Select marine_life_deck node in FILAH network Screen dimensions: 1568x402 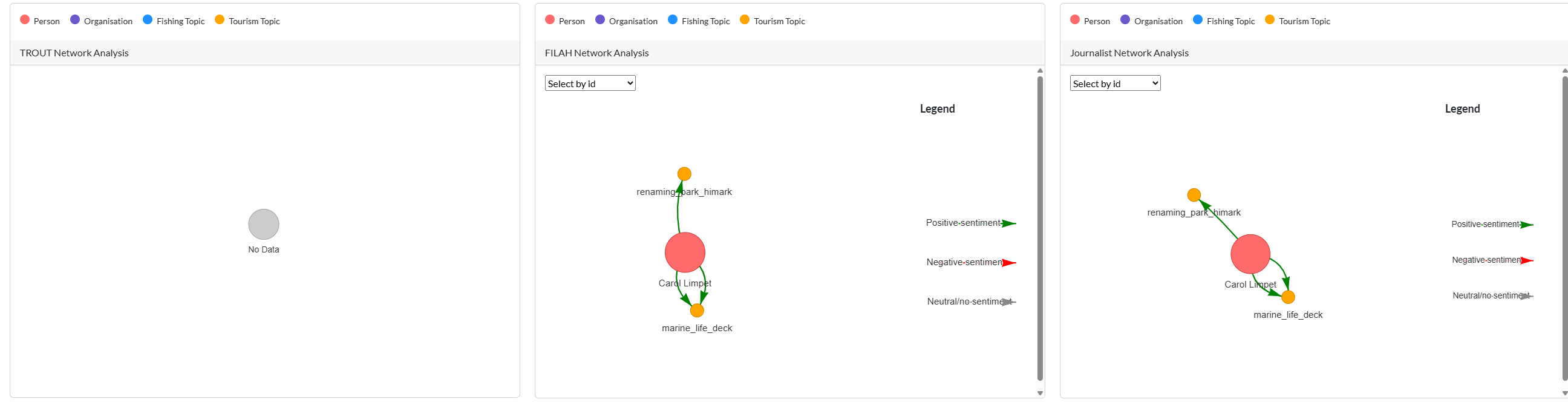click(697, 311)
